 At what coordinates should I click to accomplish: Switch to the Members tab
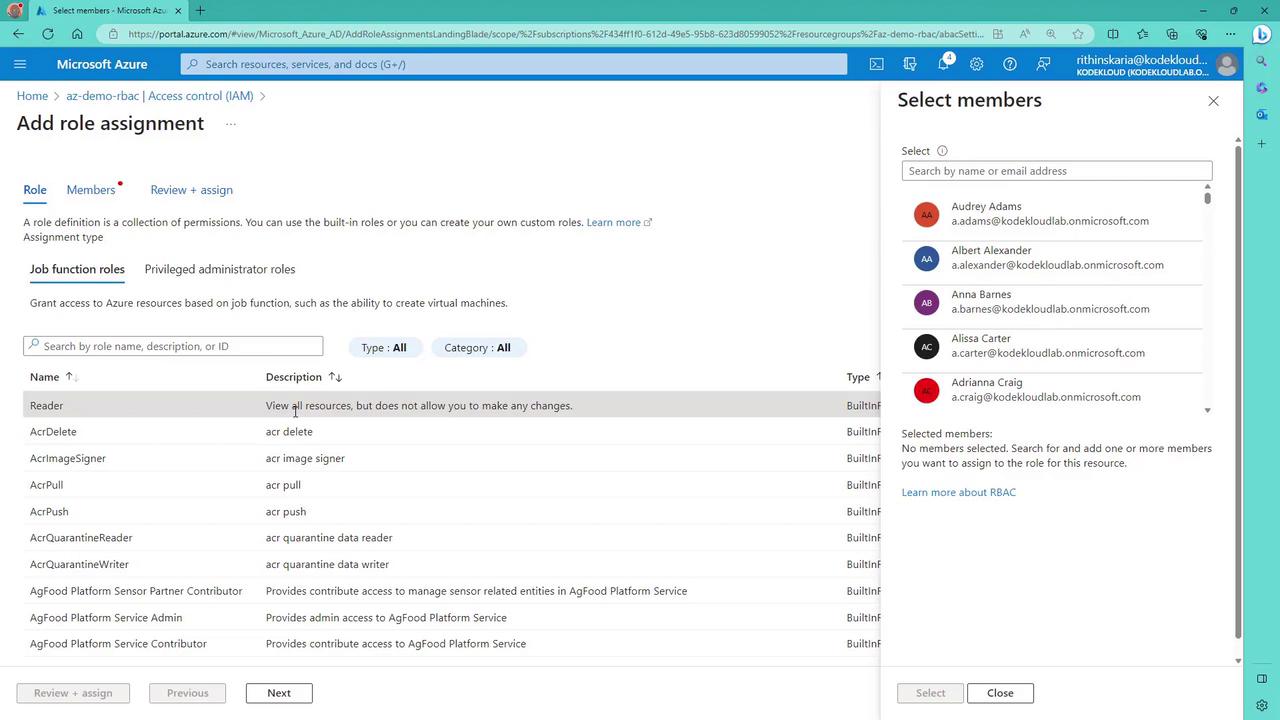[x=91, y=190]
